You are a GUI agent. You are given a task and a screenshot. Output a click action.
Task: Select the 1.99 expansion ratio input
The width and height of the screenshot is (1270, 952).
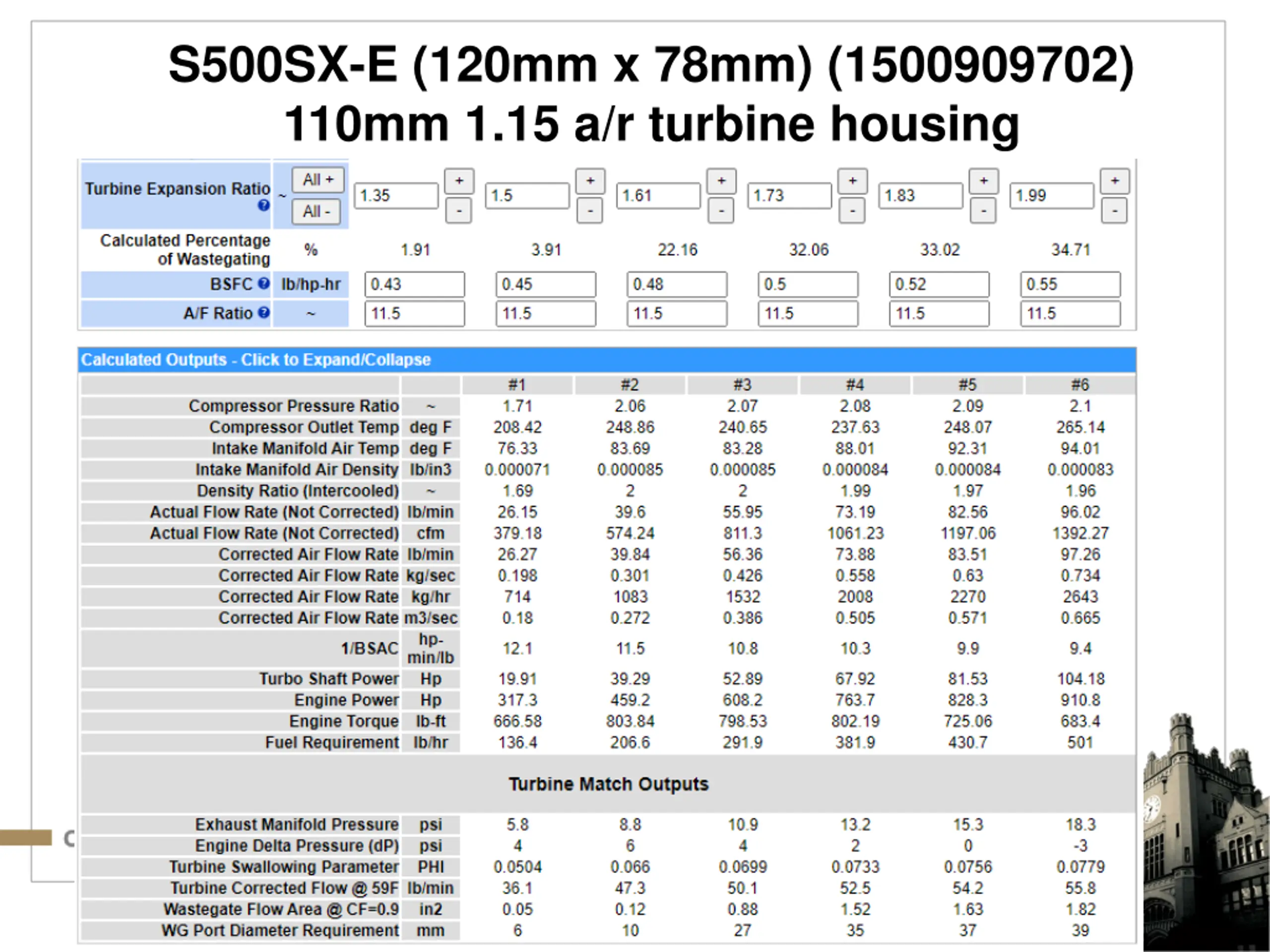point(1051,196)
